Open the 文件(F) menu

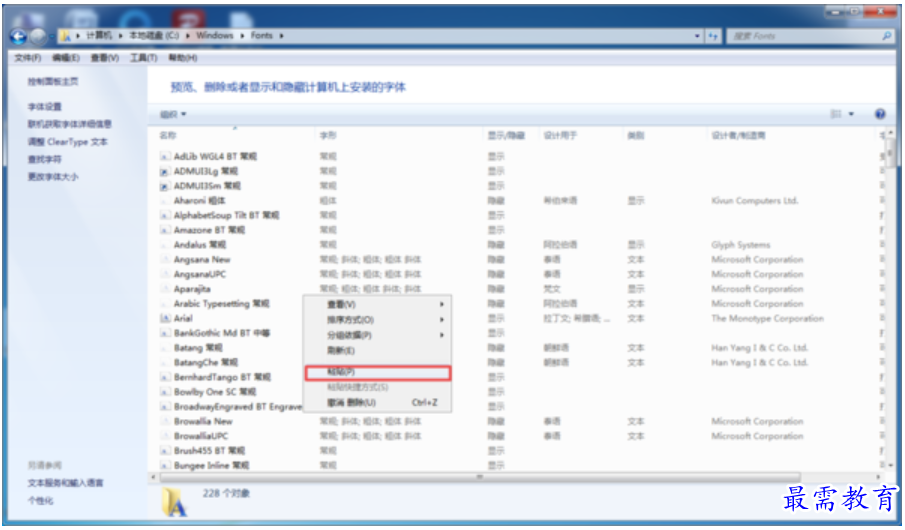tap(28, 58)
